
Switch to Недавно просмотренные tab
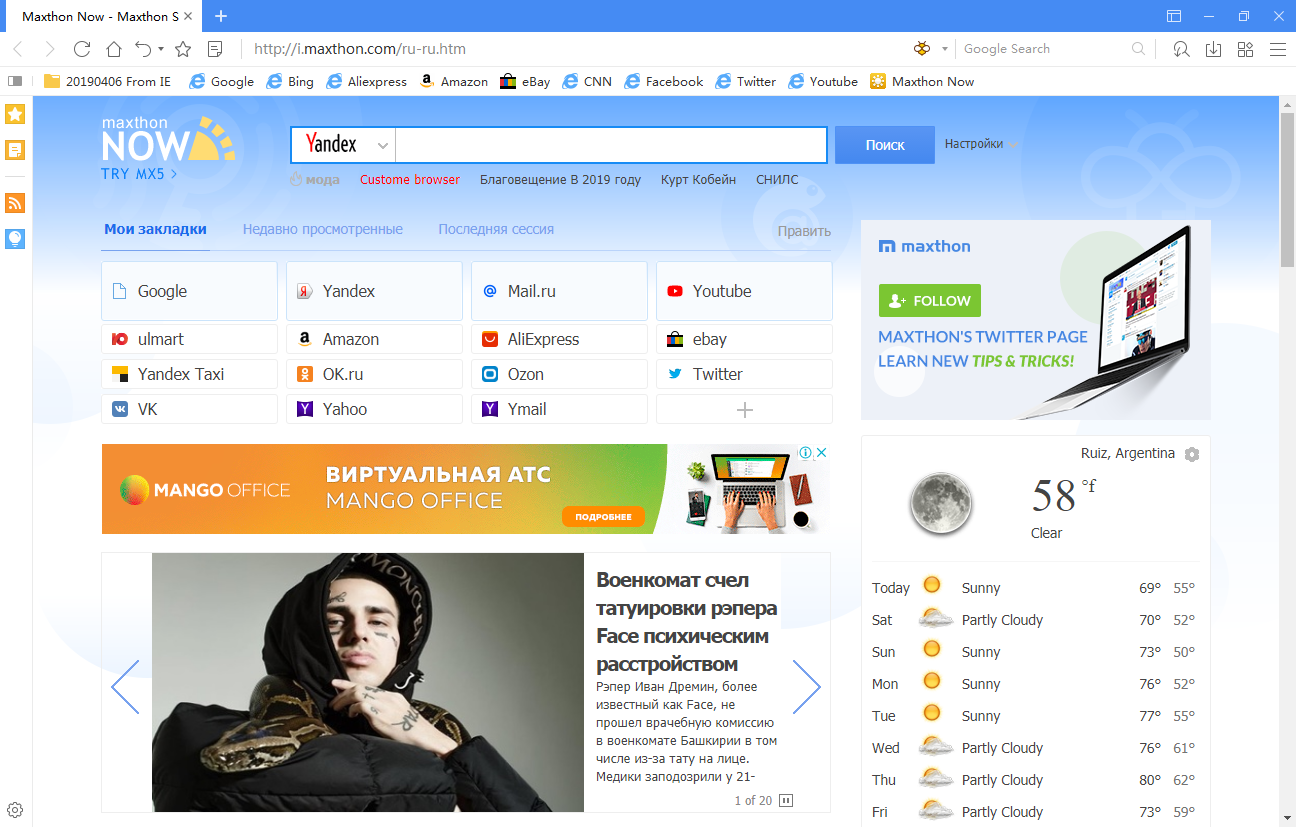coord(323,229)
